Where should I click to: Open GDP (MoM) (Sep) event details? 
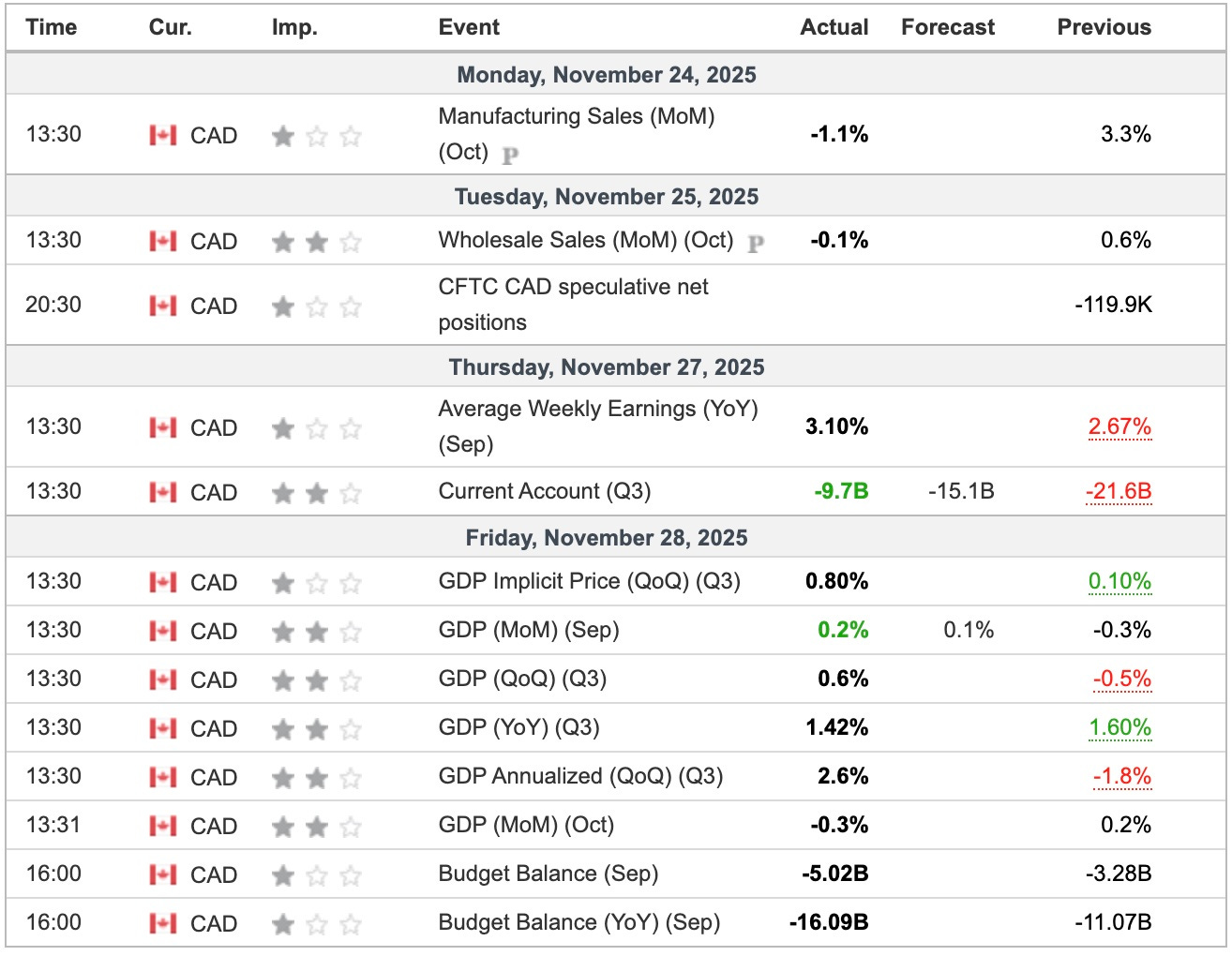point(529,630)
